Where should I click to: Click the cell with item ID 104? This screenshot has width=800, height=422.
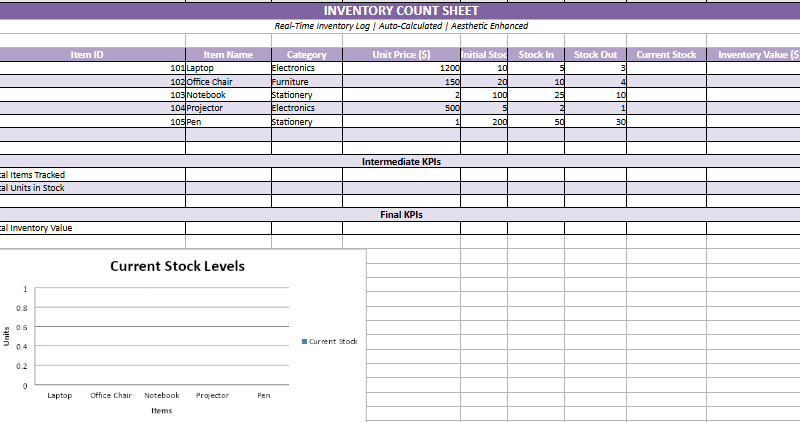[x=92, y=108]
